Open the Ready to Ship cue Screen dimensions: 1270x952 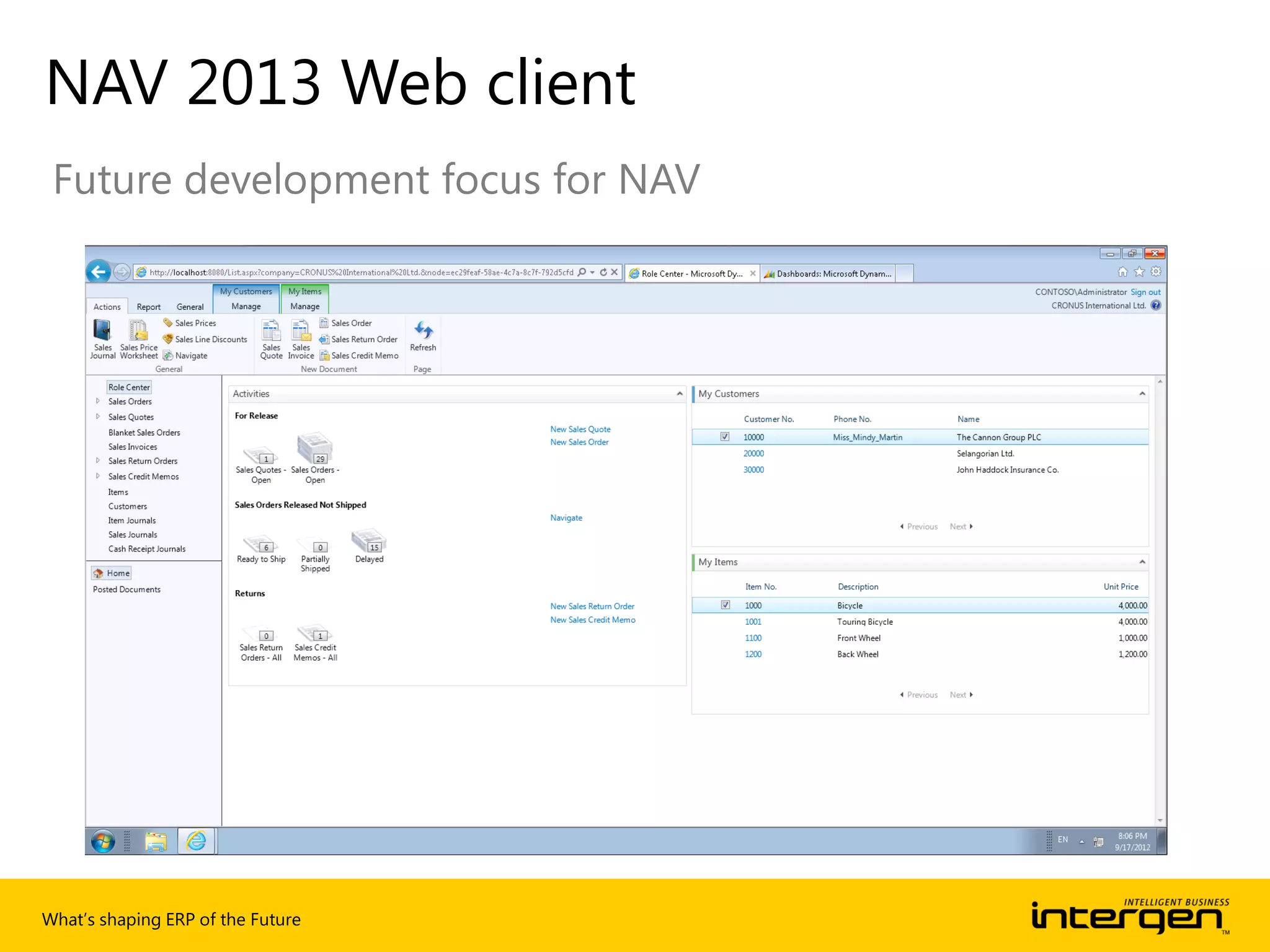point(261,549)
